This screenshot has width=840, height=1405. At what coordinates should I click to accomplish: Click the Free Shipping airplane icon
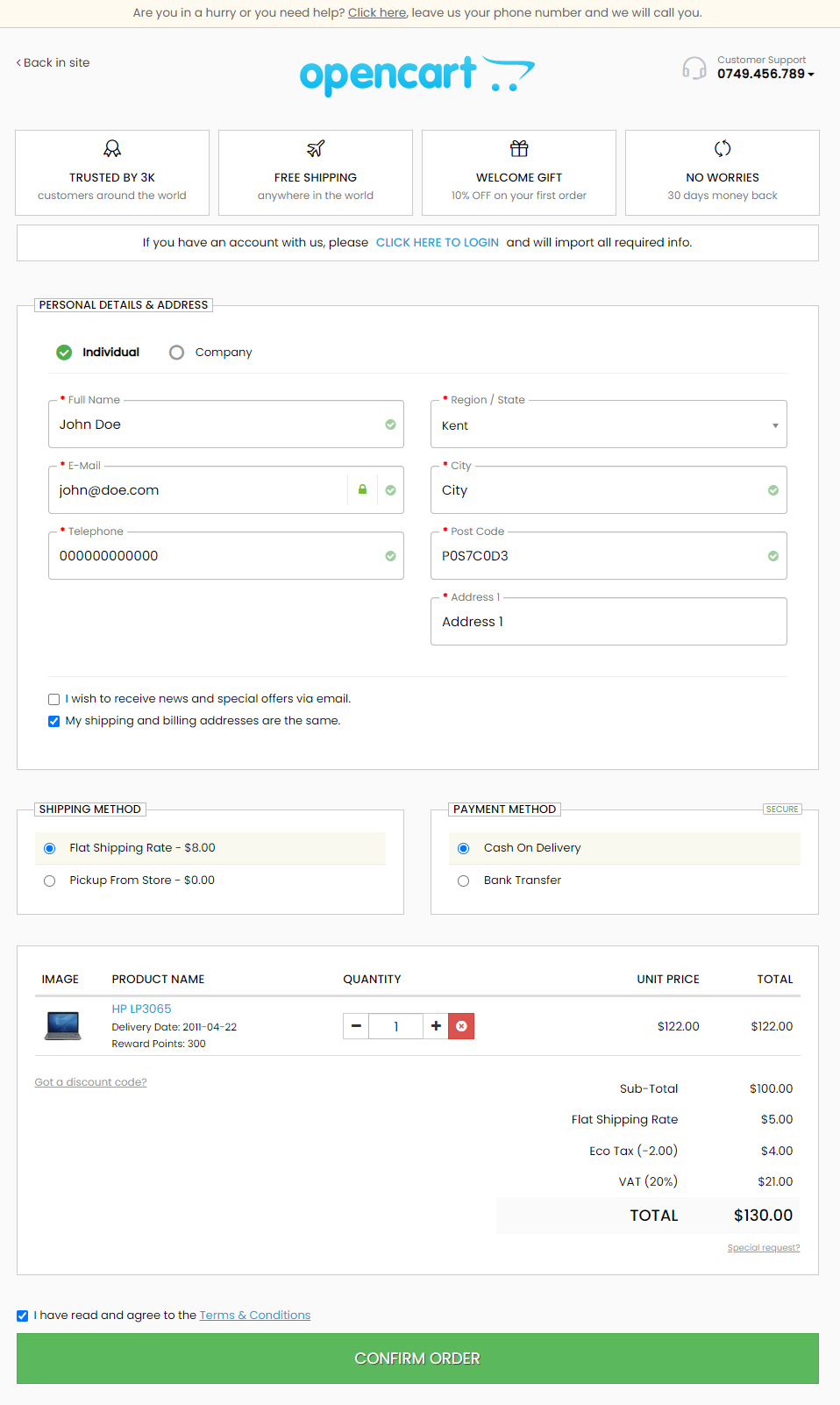click(x=316, y=148)
